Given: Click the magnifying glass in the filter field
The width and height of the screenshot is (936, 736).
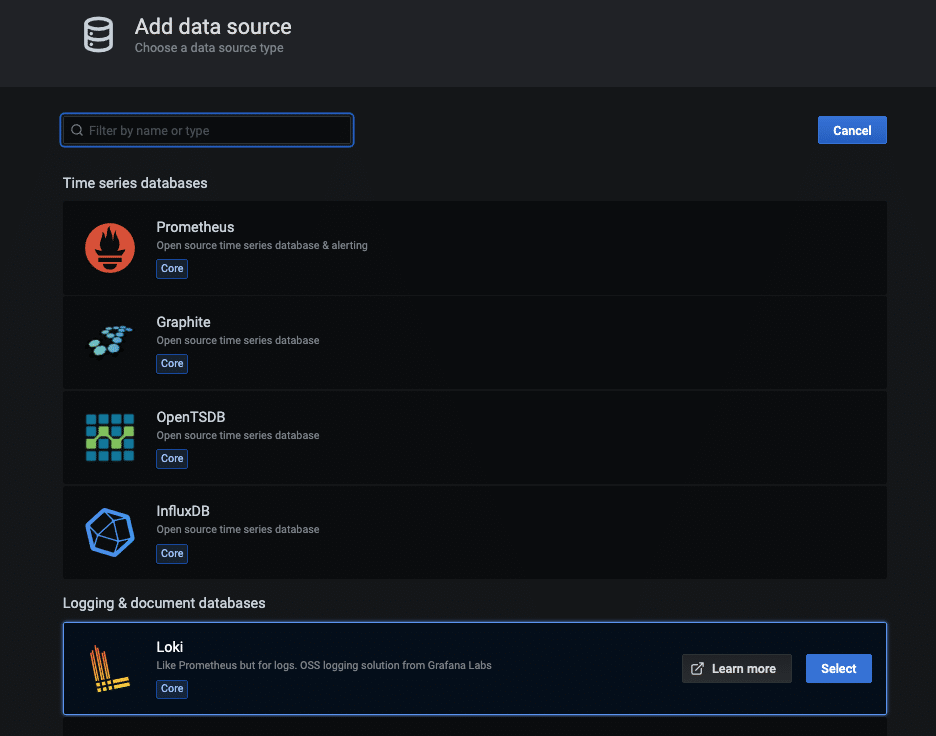Looking at the screenshot, I should (x=77, y=130).
